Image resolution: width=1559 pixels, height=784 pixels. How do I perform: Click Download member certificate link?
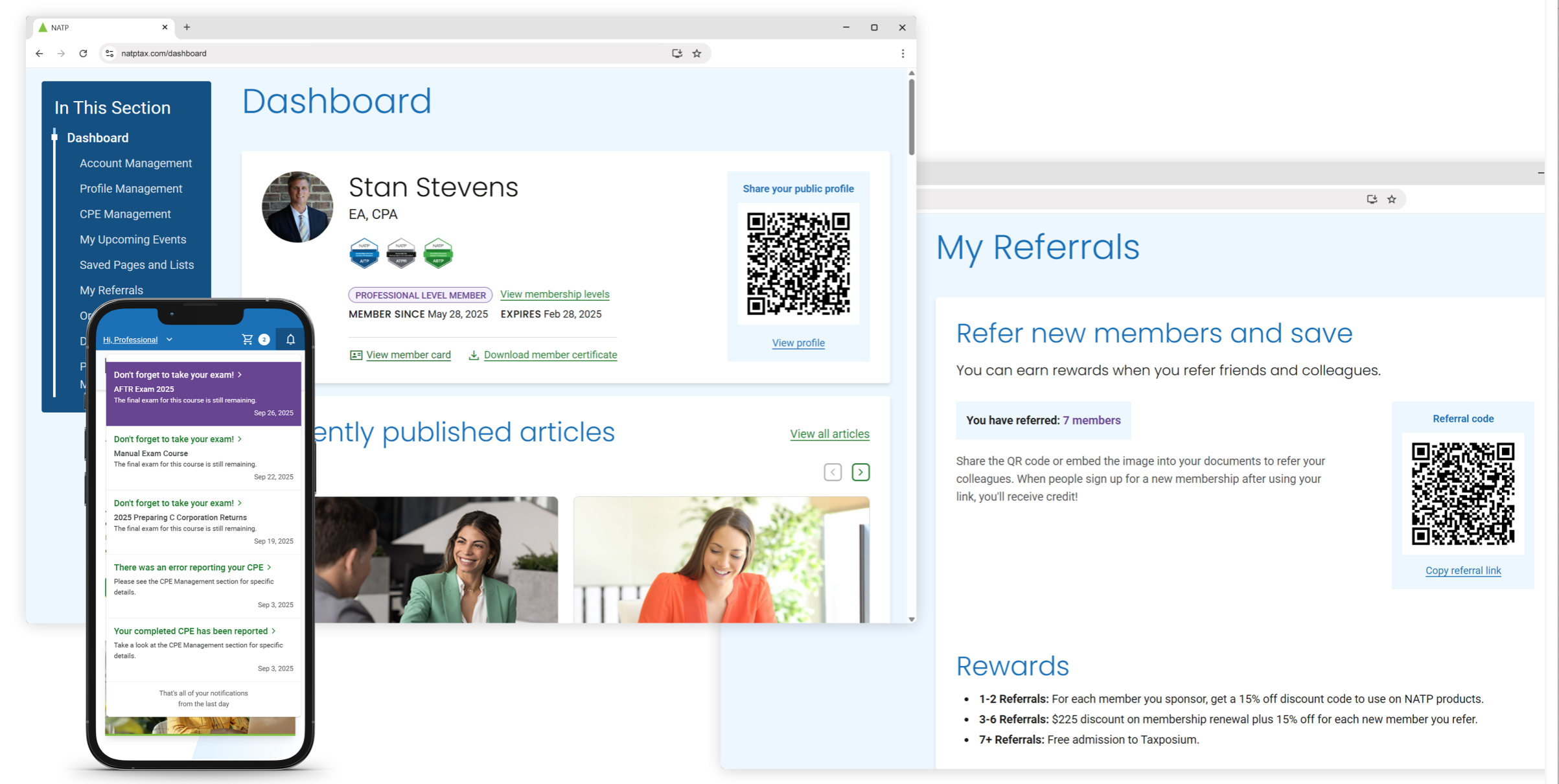click(549, 354)
